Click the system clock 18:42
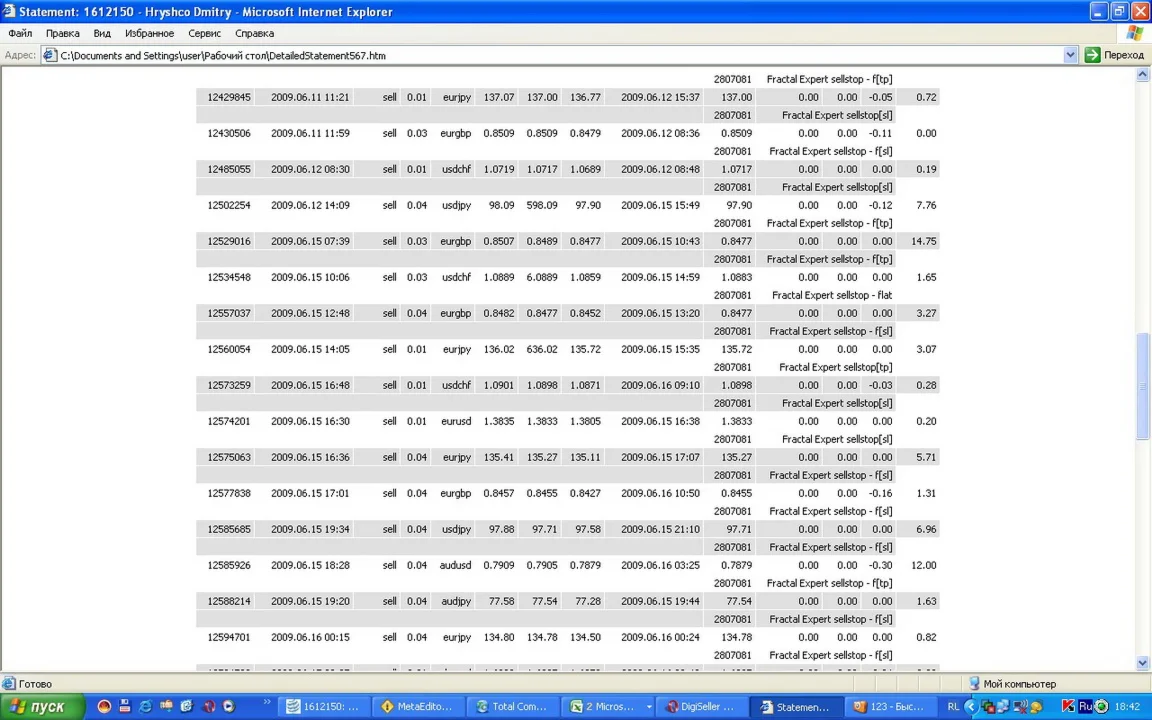Image resolution: width=1152 pixels, height=720 pixels. 1128,707
